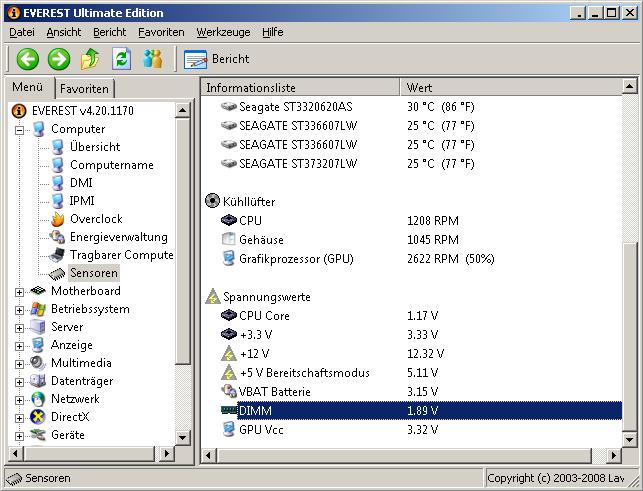
Task: Click the folder Up level toolbar icon
Action: tap(90, 59)
